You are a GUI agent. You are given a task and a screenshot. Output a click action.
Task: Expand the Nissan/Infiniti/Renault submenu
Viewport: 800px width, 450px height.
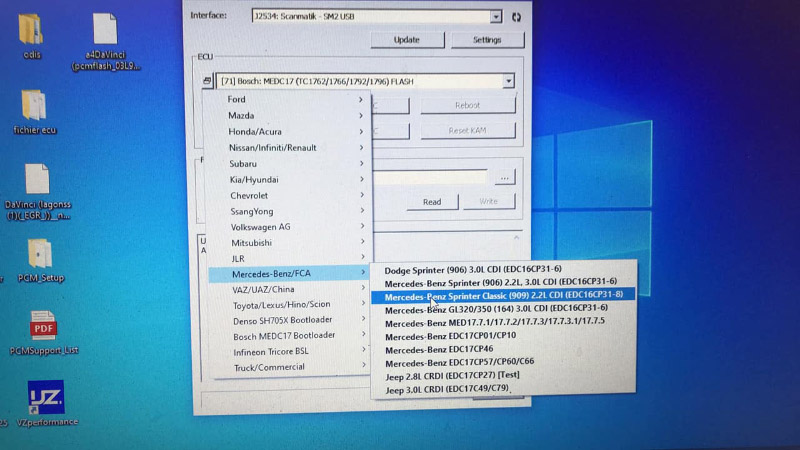[288, 148]
